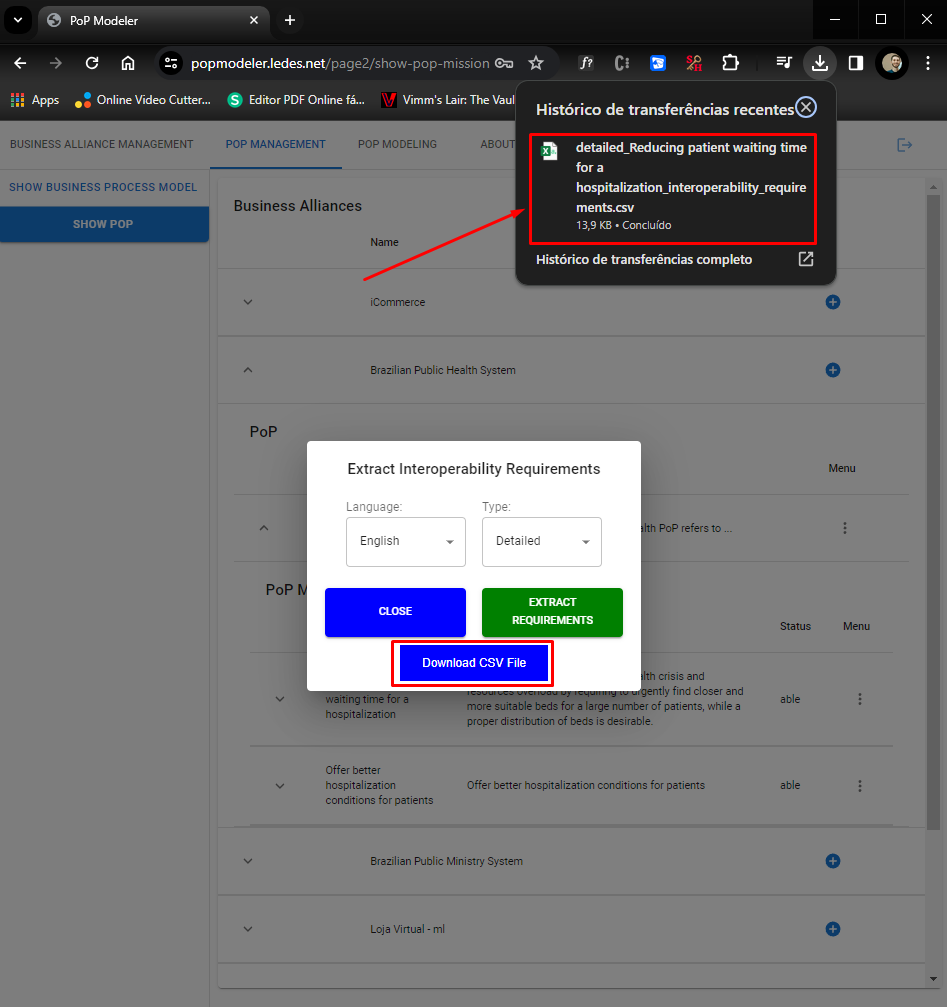Collapse the PoP row chevron

coord(264,528)
